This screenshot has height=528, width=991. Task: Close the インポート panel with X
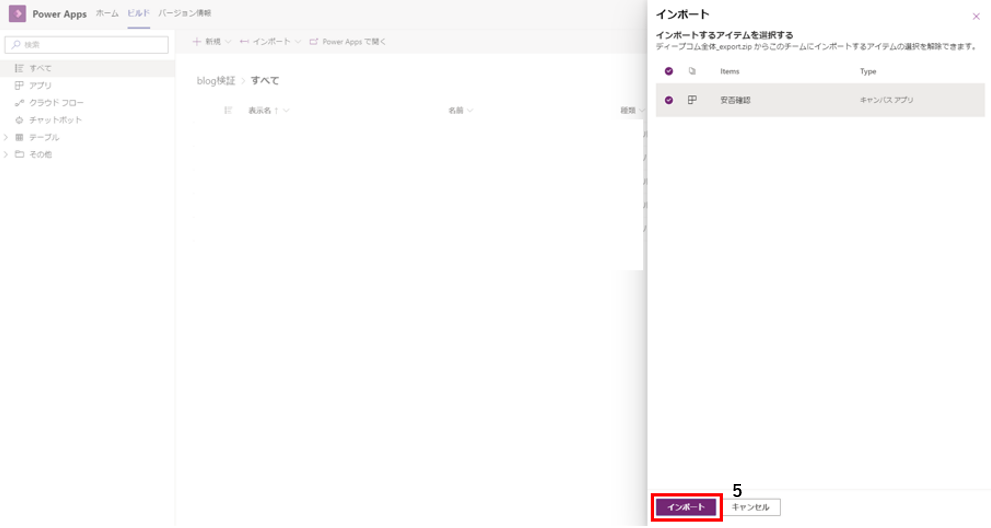coord(976,16)
